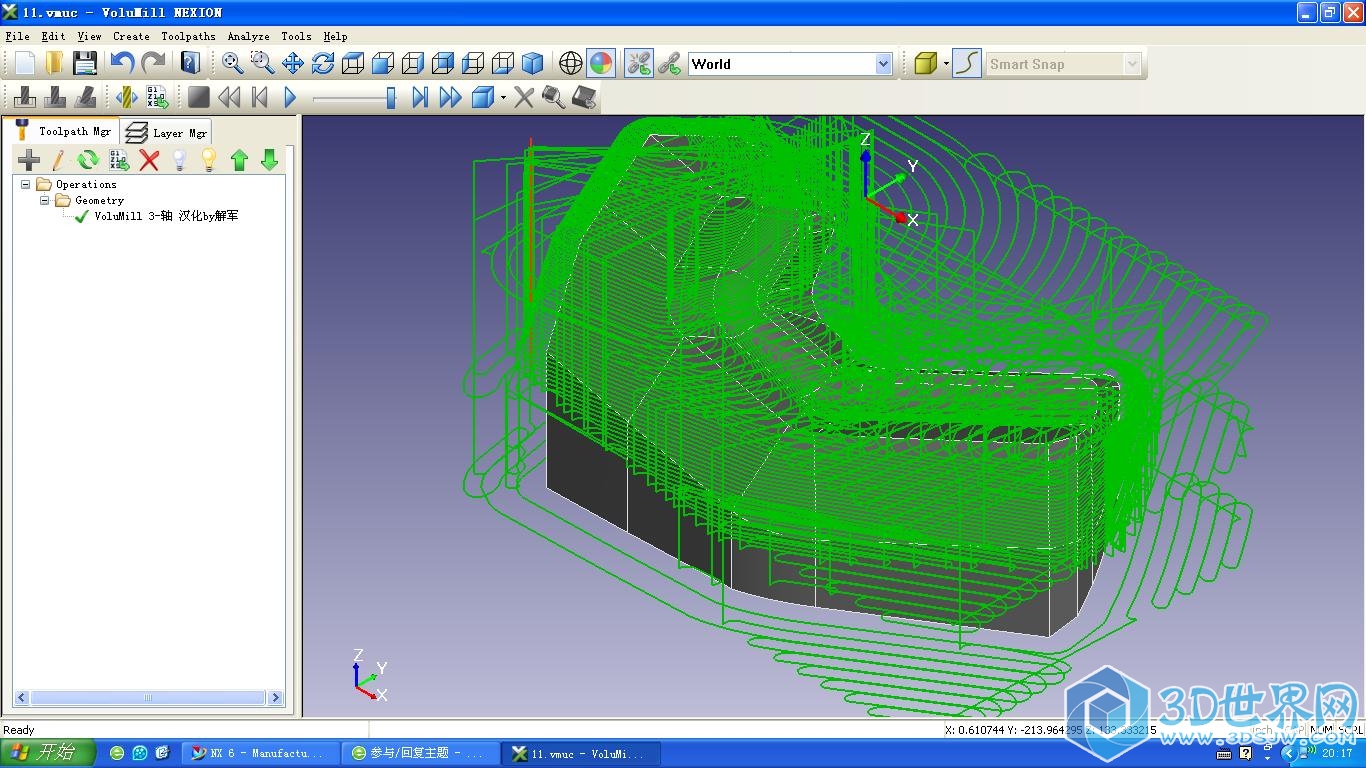Click the yellow solid cube icon
This screenshot has height=768, width=1366.
point(925,63)
